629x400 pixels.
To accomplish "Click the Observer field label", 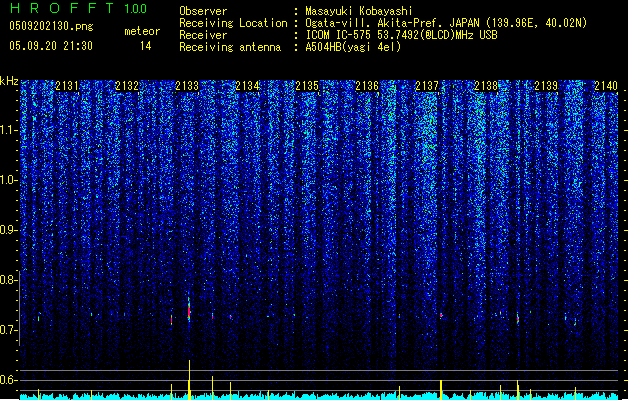I will [x=203, y=11].
